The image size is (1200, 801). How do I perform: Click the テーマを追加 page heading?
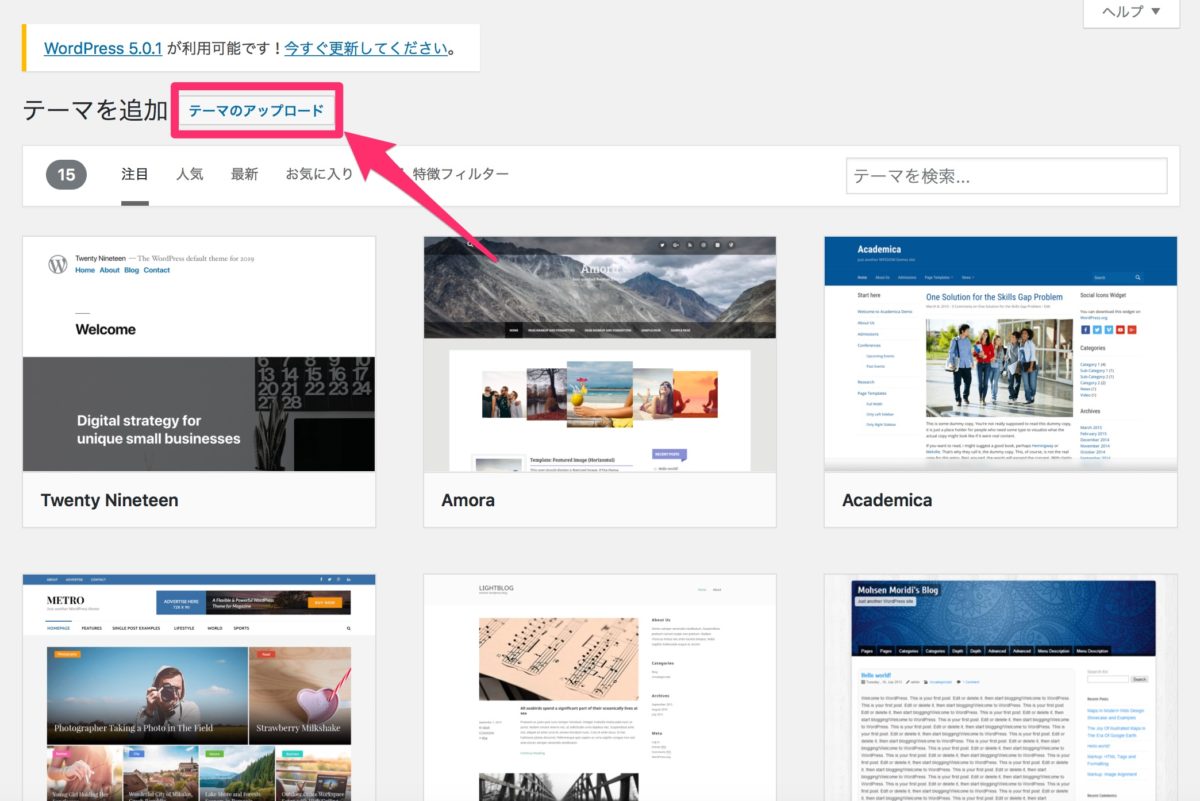click(95, 111)
